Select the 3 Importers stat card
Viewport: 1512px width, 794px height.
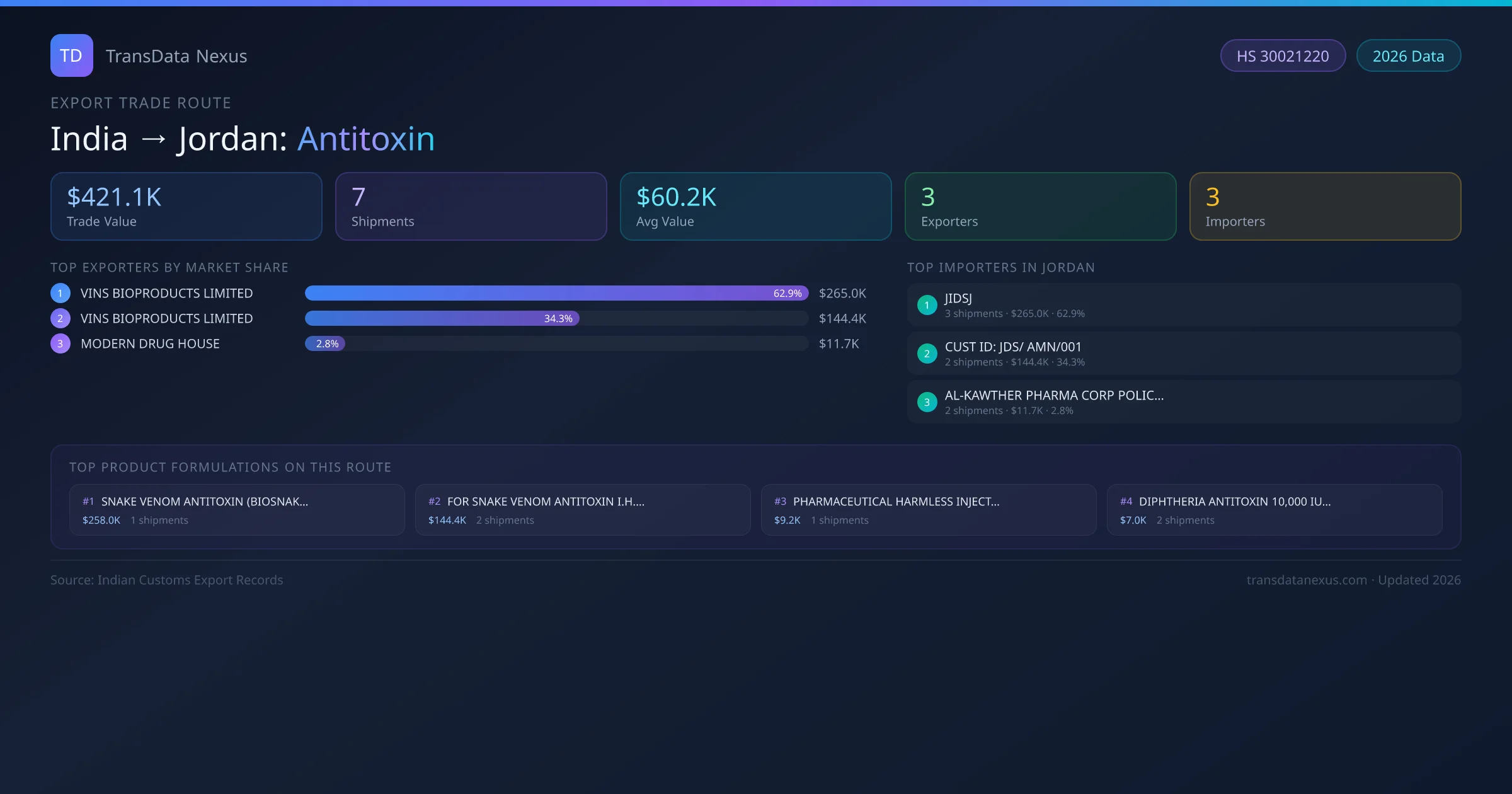1325,207
